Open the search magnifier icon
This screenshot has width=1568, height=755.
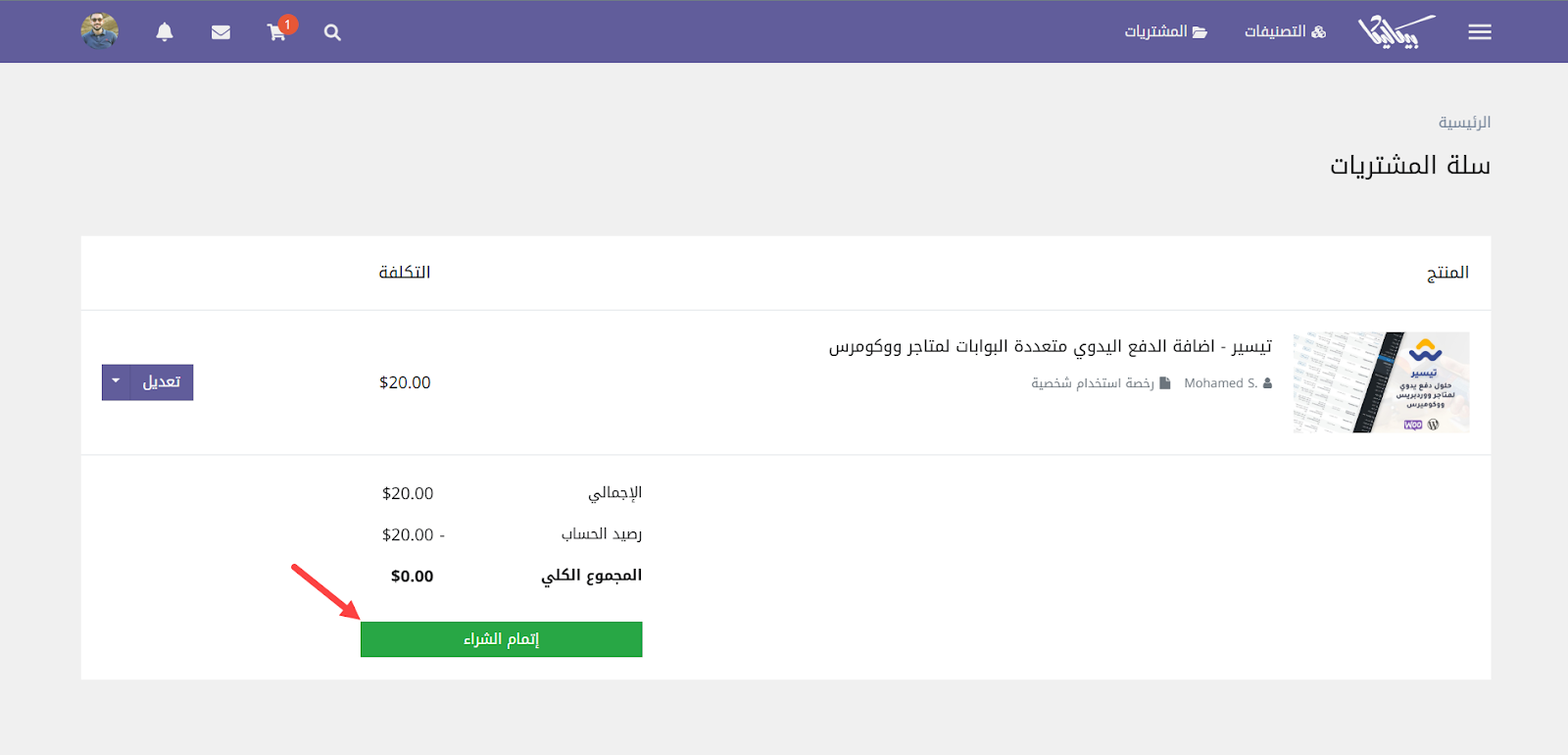332,32
